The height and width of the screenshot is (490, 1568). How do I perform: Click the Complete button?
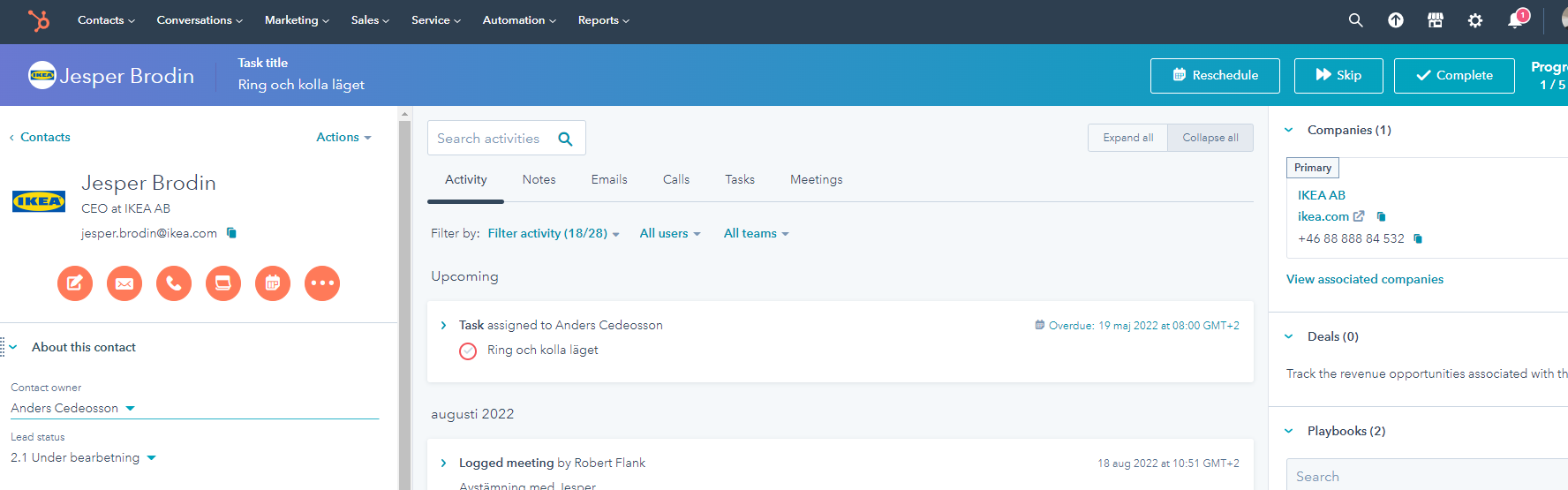pyautogui.click(x=1454, y=76)
